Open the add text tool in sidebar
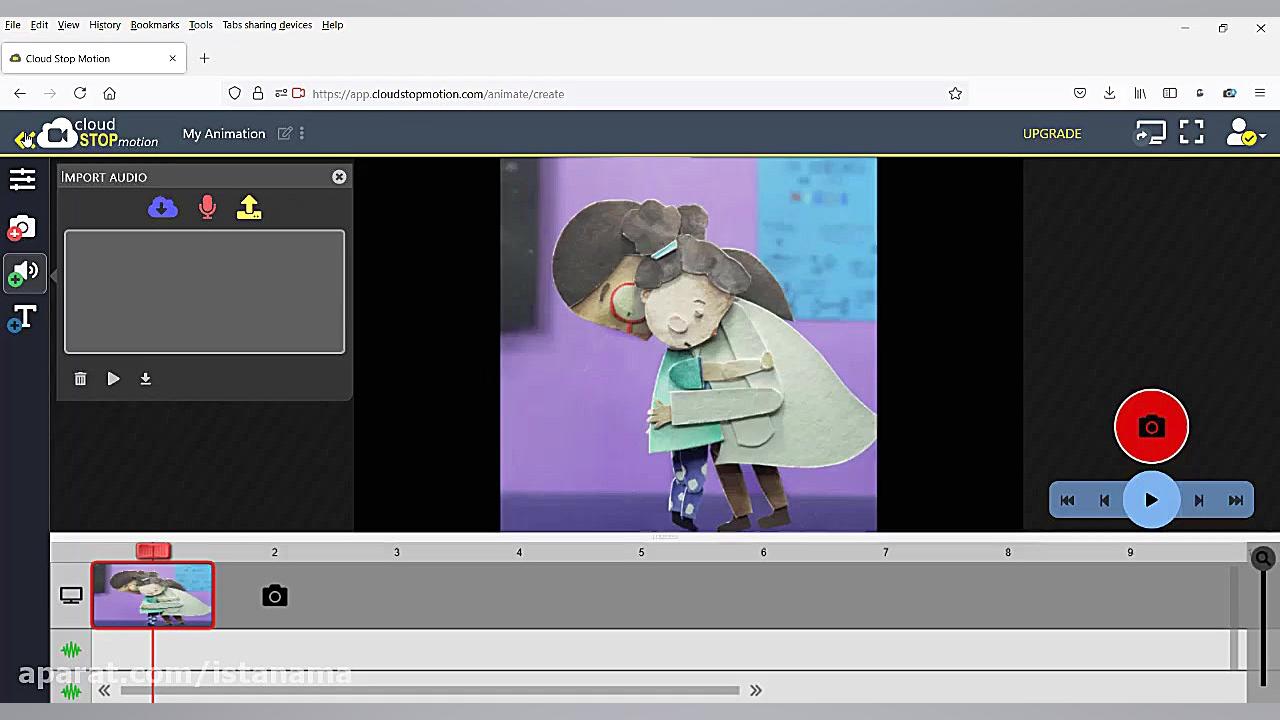The height and width of the screenshot is (720, 1280). click(23, 319)
